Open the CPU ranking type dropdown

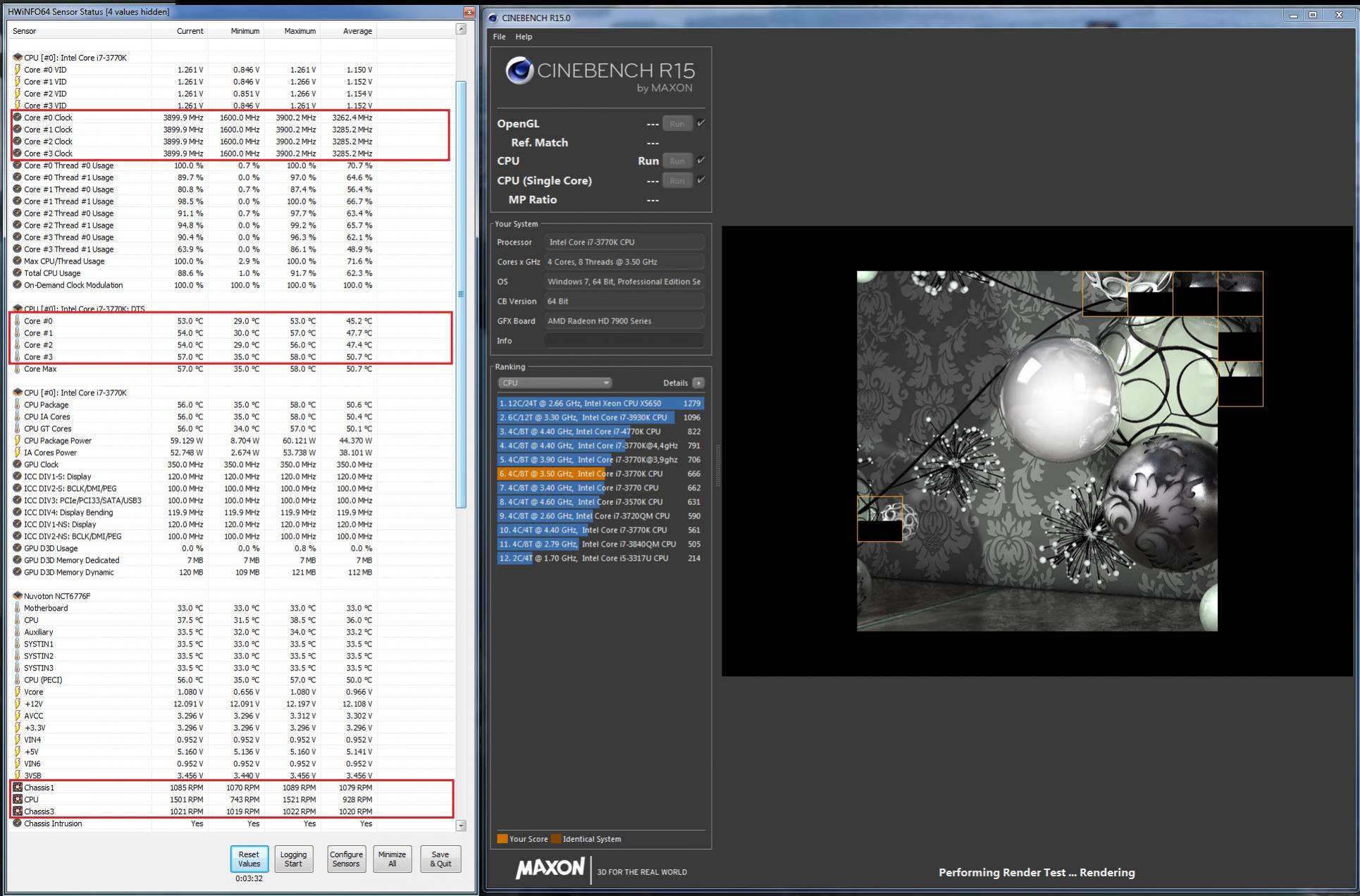coord(555,383)
